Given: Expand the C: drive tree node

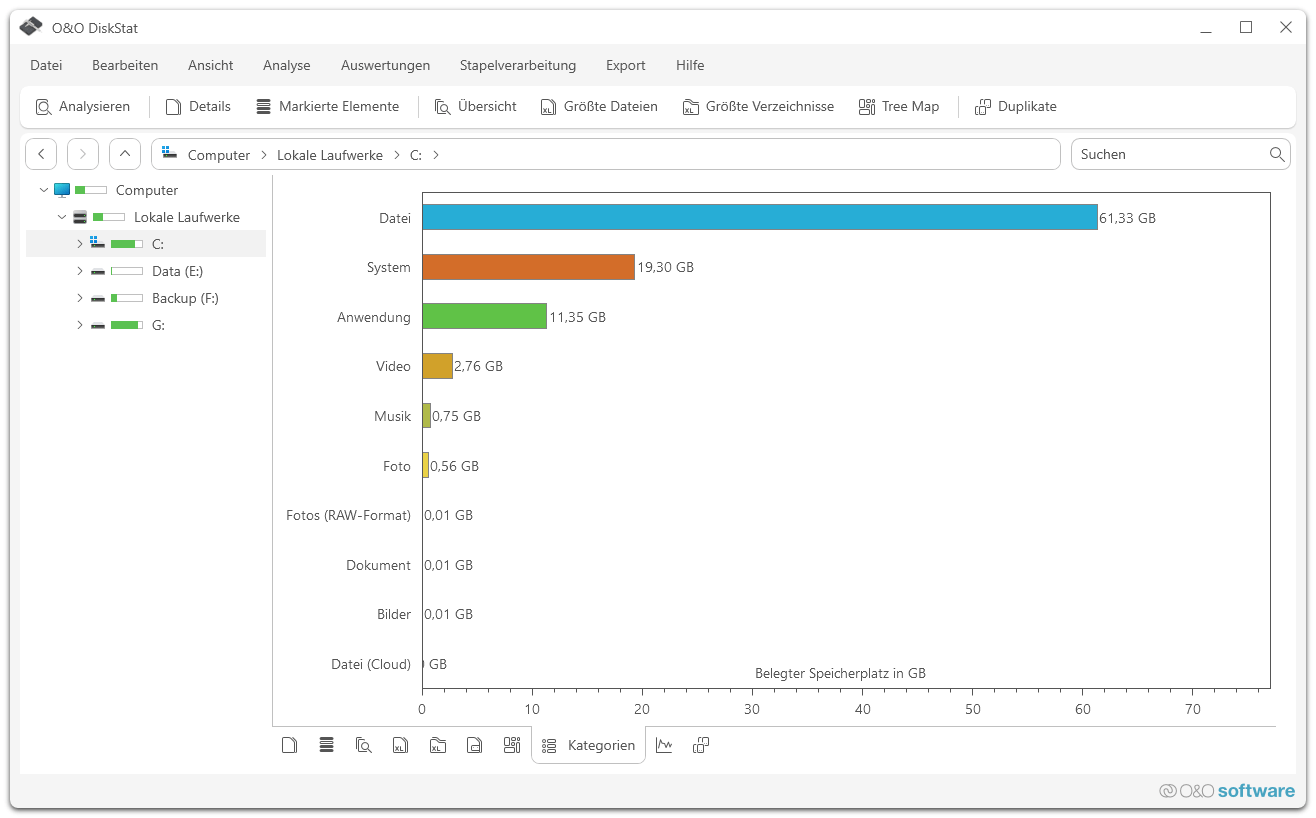Looking at the screenshot, I should pyautogui.click(x=79, y=244).
